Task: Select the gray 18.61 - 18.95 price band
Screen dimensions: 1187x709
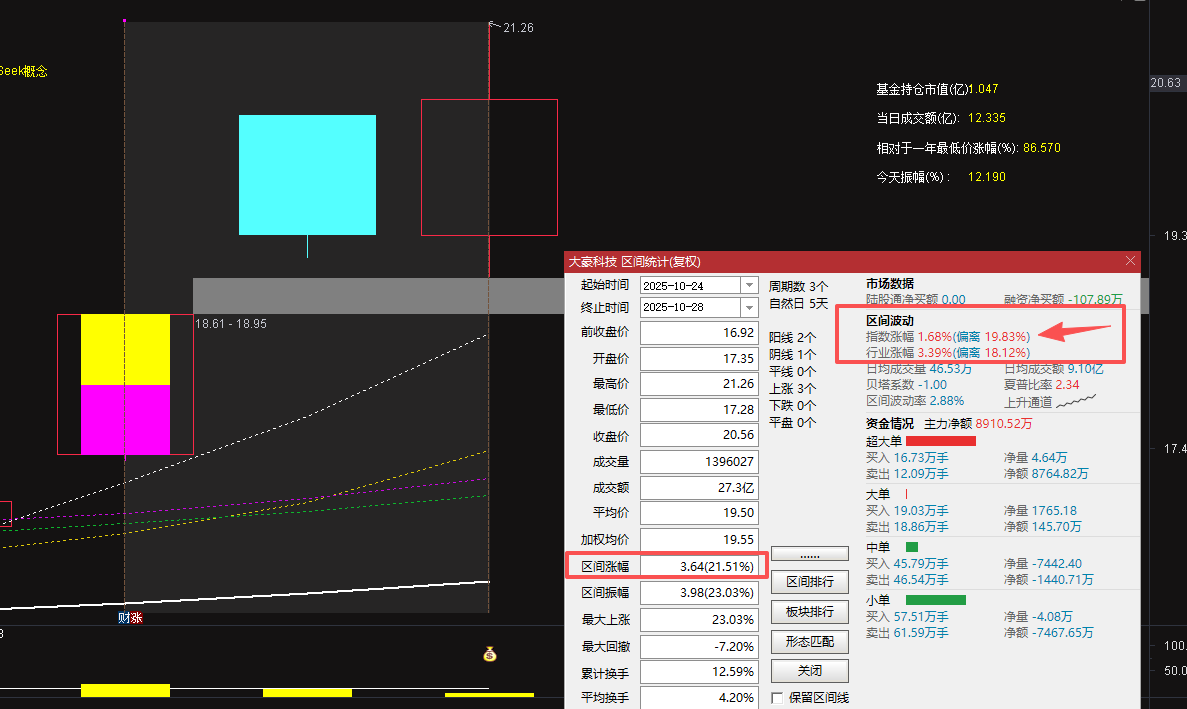Action: pyautogui.click(x=380, y=296)
